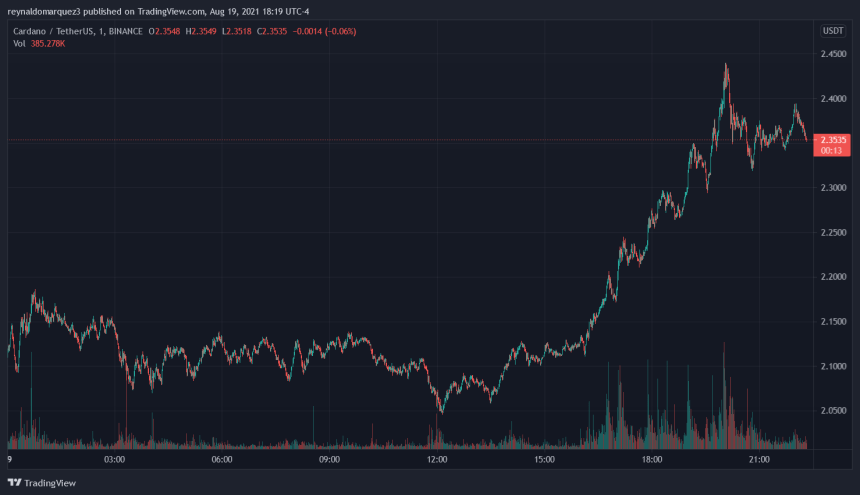Click the USDT currency label on price axis
This screenshot has width=860, height=495.
tap(833, 31)
